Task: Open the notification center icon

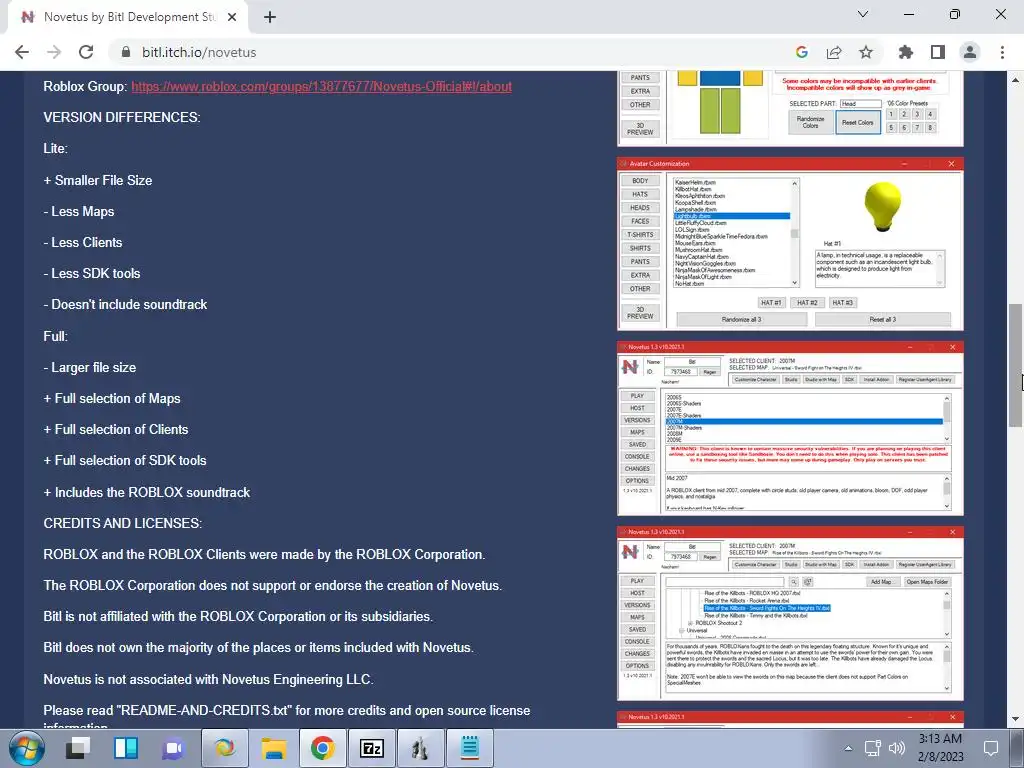Action: pyautogui.click(x=991, y=748)
